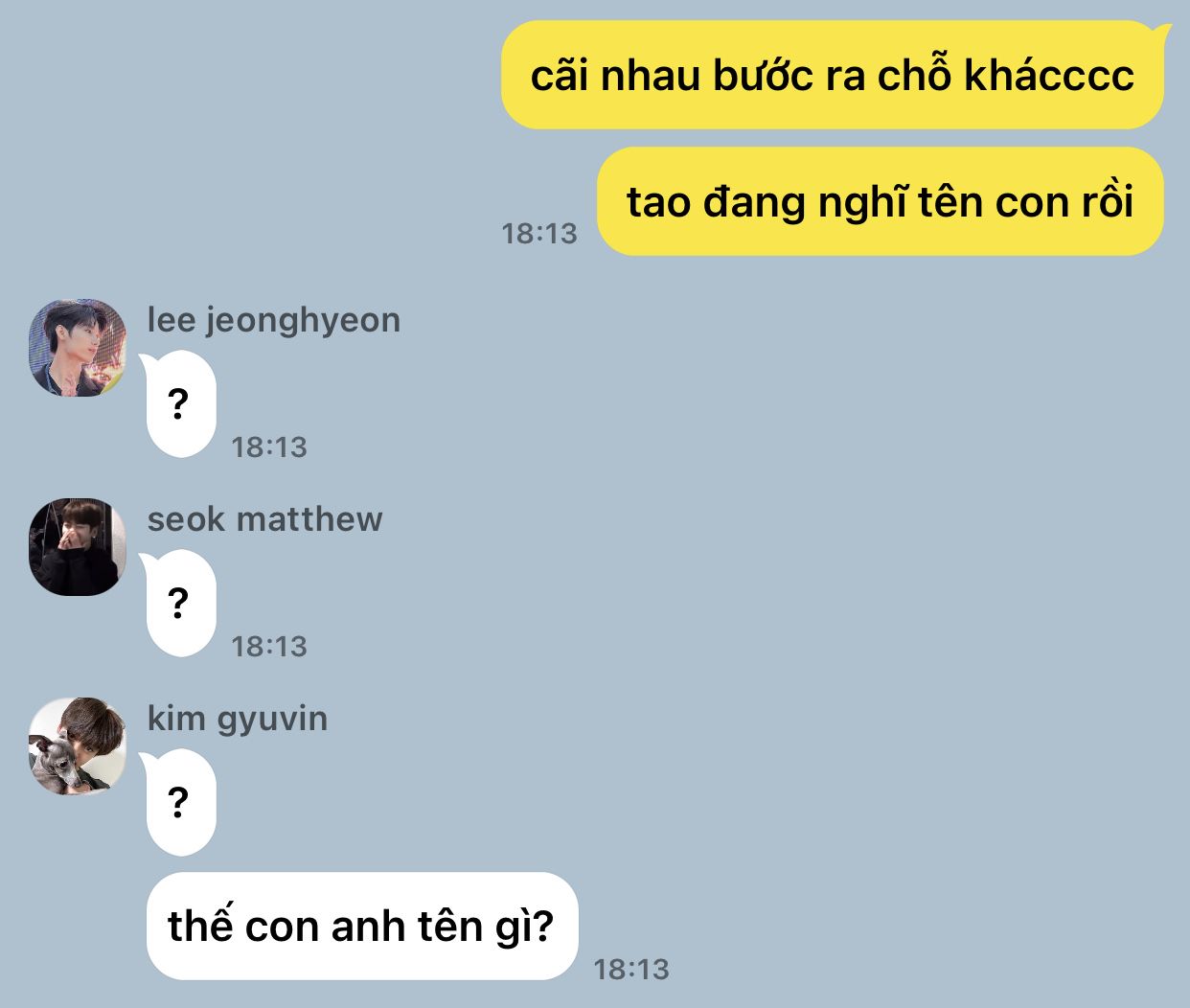Click the 18:13 timestamp by seok matthew's reply
Viewport: 1190px width, 1008px height.
tap(269, 646)
